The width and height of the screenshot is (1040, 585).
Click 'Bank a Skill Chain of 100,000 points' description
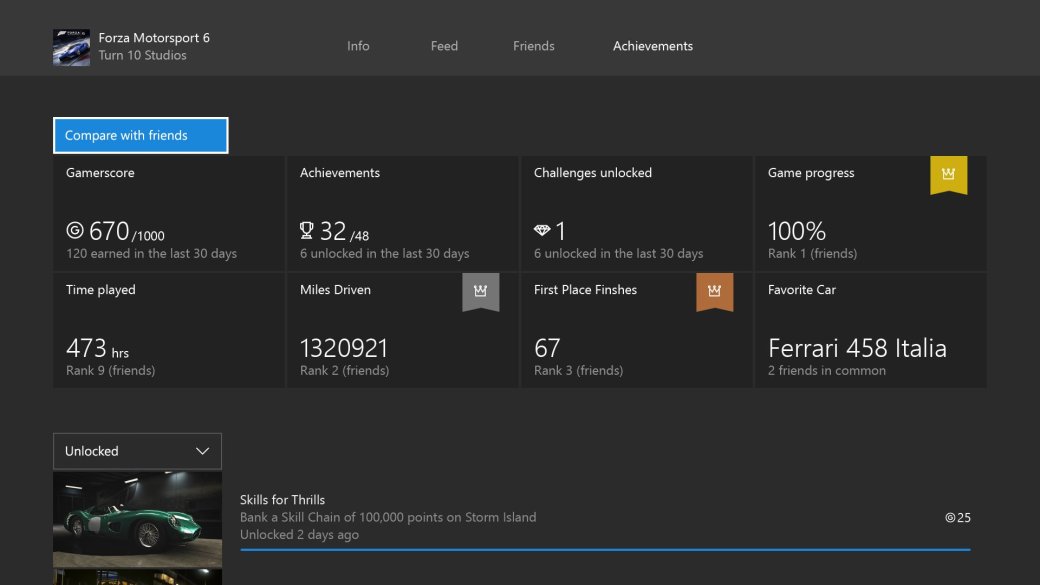(x=388, y=517)
